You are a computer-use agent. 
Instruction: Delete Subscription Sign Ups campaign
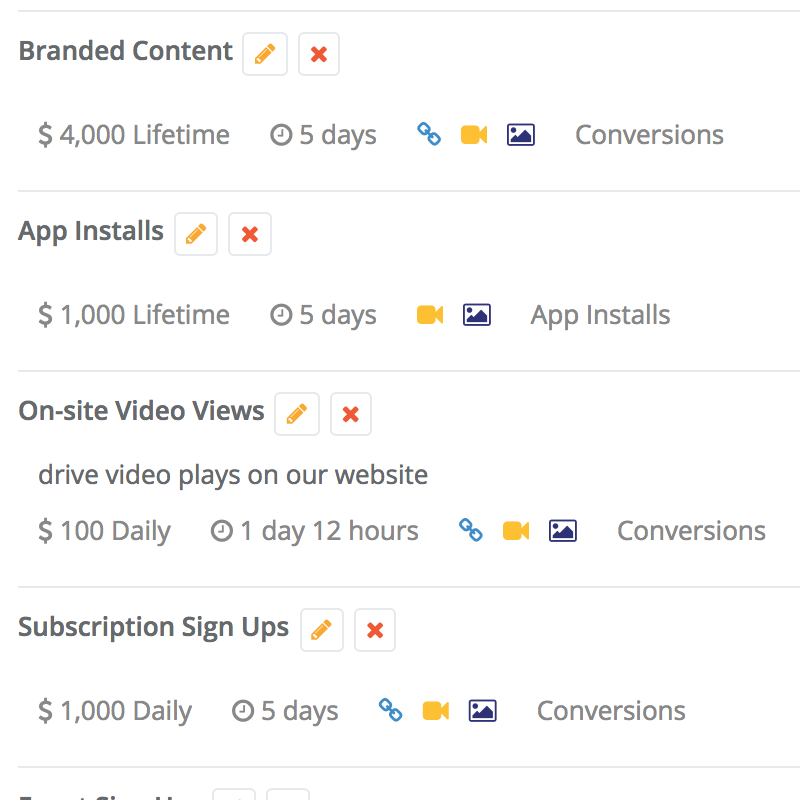coord(375,630)
